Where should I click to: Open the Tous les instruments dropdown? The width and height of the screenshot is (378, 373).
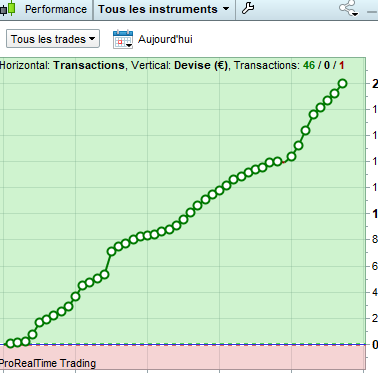point(164,9)
